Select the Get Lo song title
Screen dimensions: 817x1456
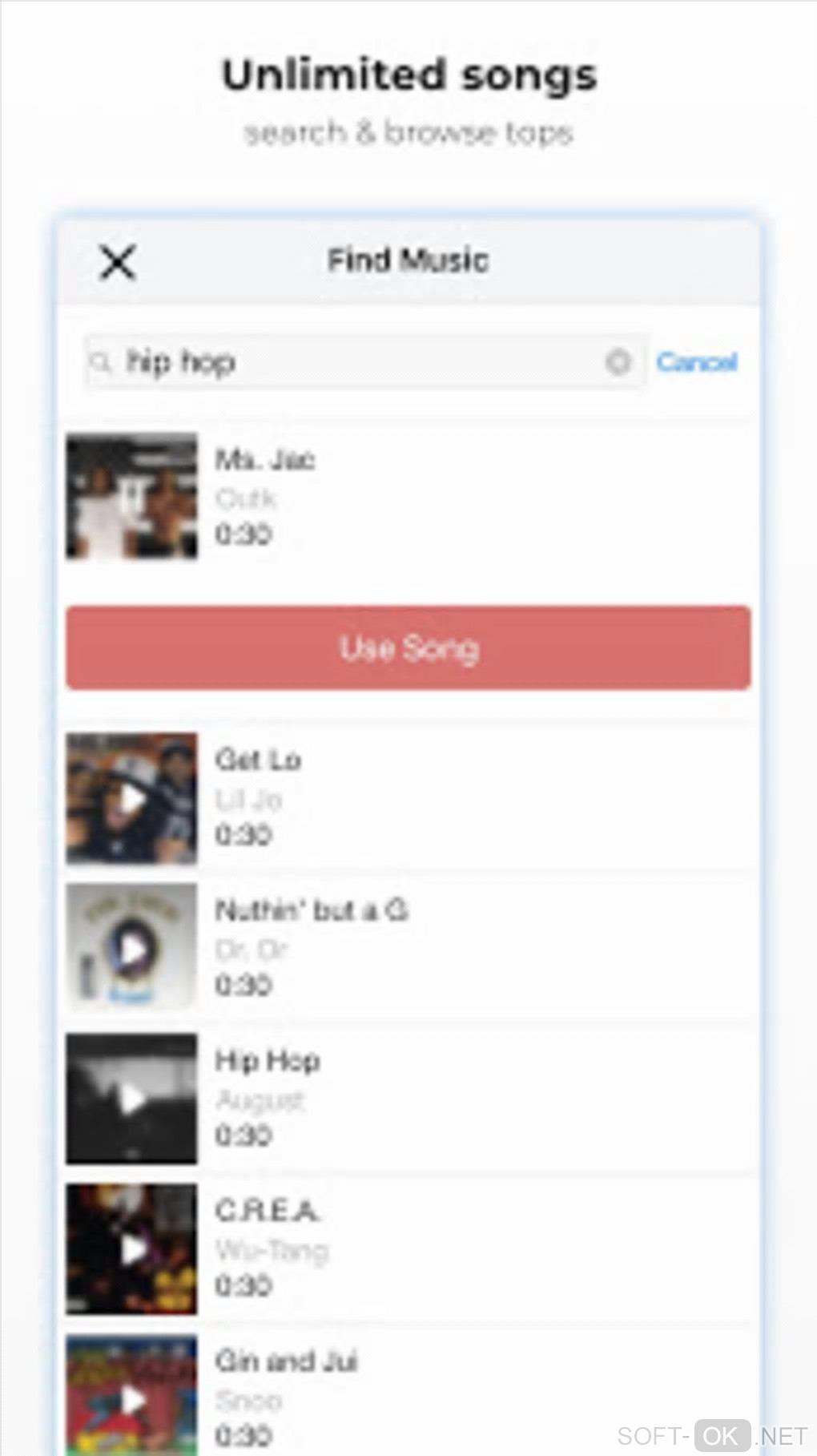tap(258, 760)
